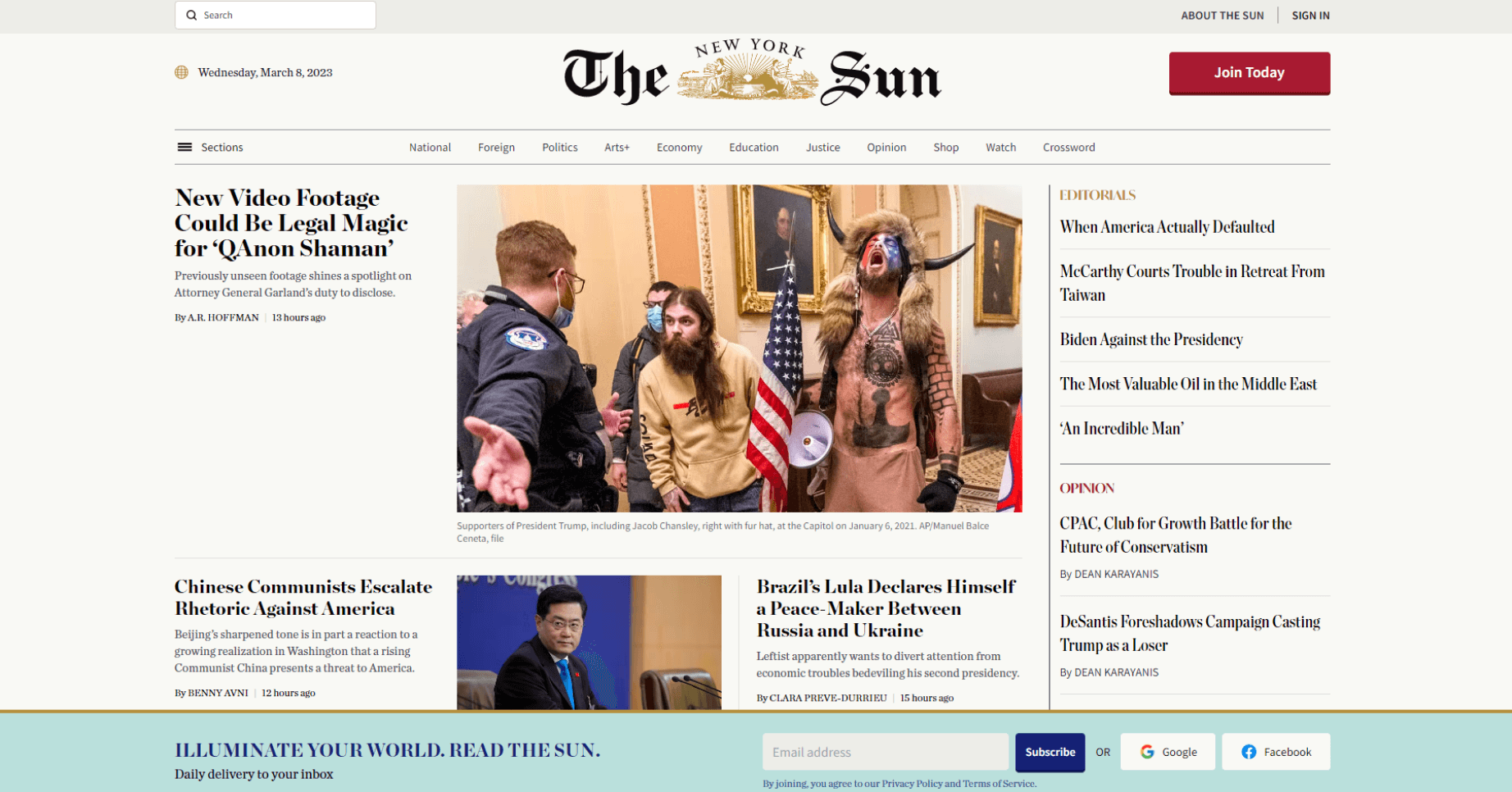The height and width of the screenshot is (792, 1512).
Task: Sign up with the Facebook button
Action: (x=1276, y=752)
